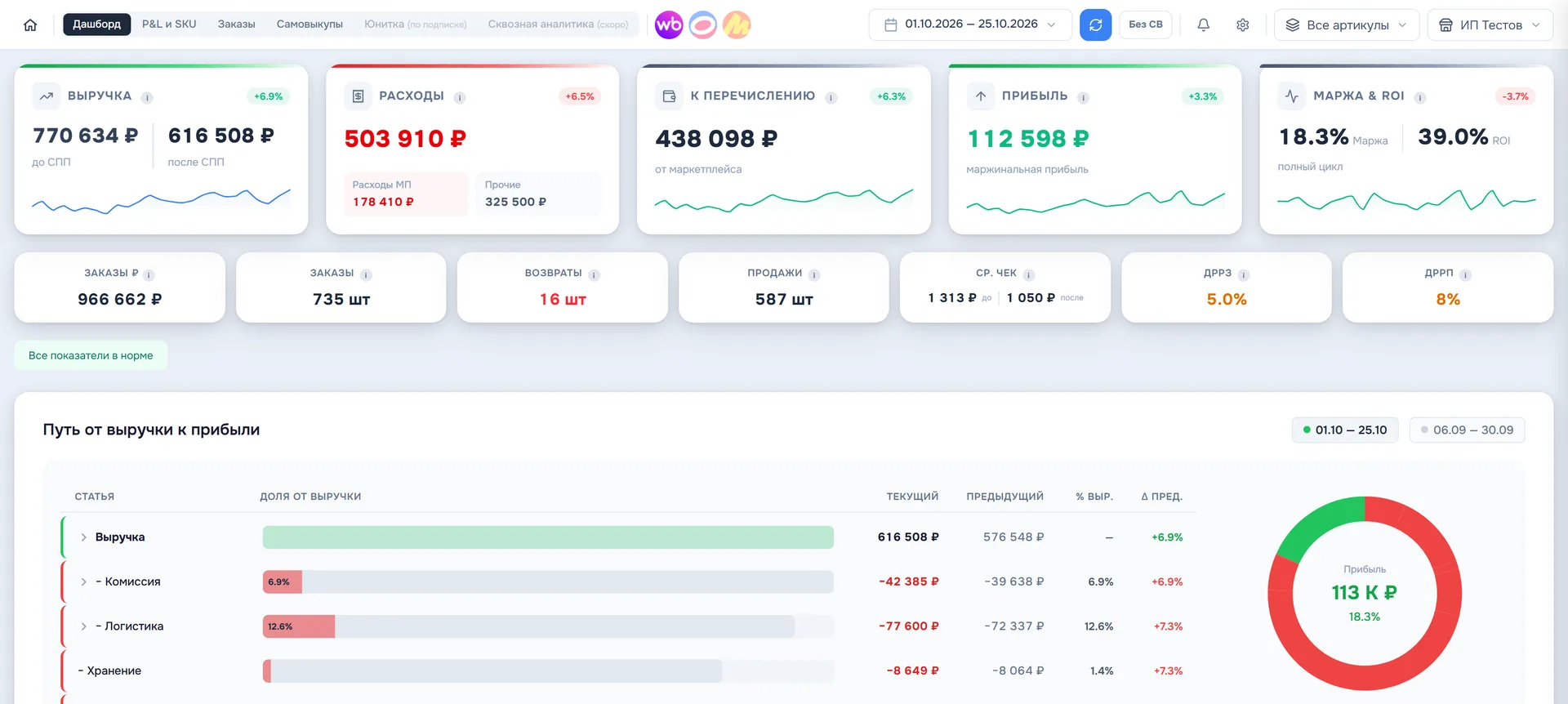Click the Прочие expenses tile 325 500 ₽
This screenshot has width=1568, height=704.
[538, 194]
